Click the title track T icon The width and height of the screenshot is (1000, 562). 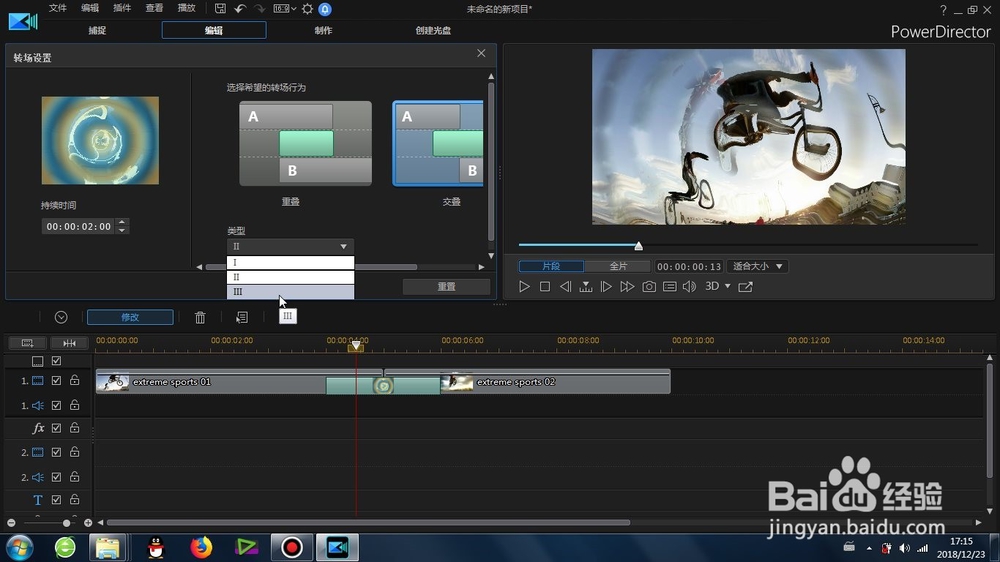pyautogui.click(x=38, y=500)
